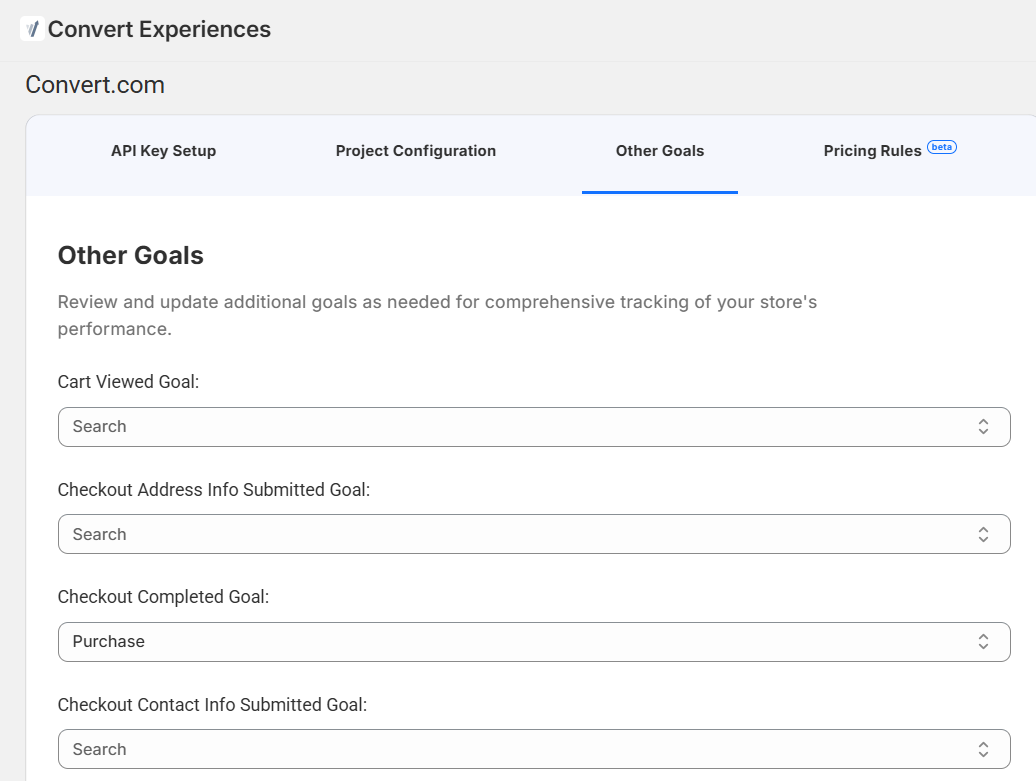Switch to the Project Configuration tab
This screenshot has width=1036, height=781.
pyautogui.click(x=416, y=151)
